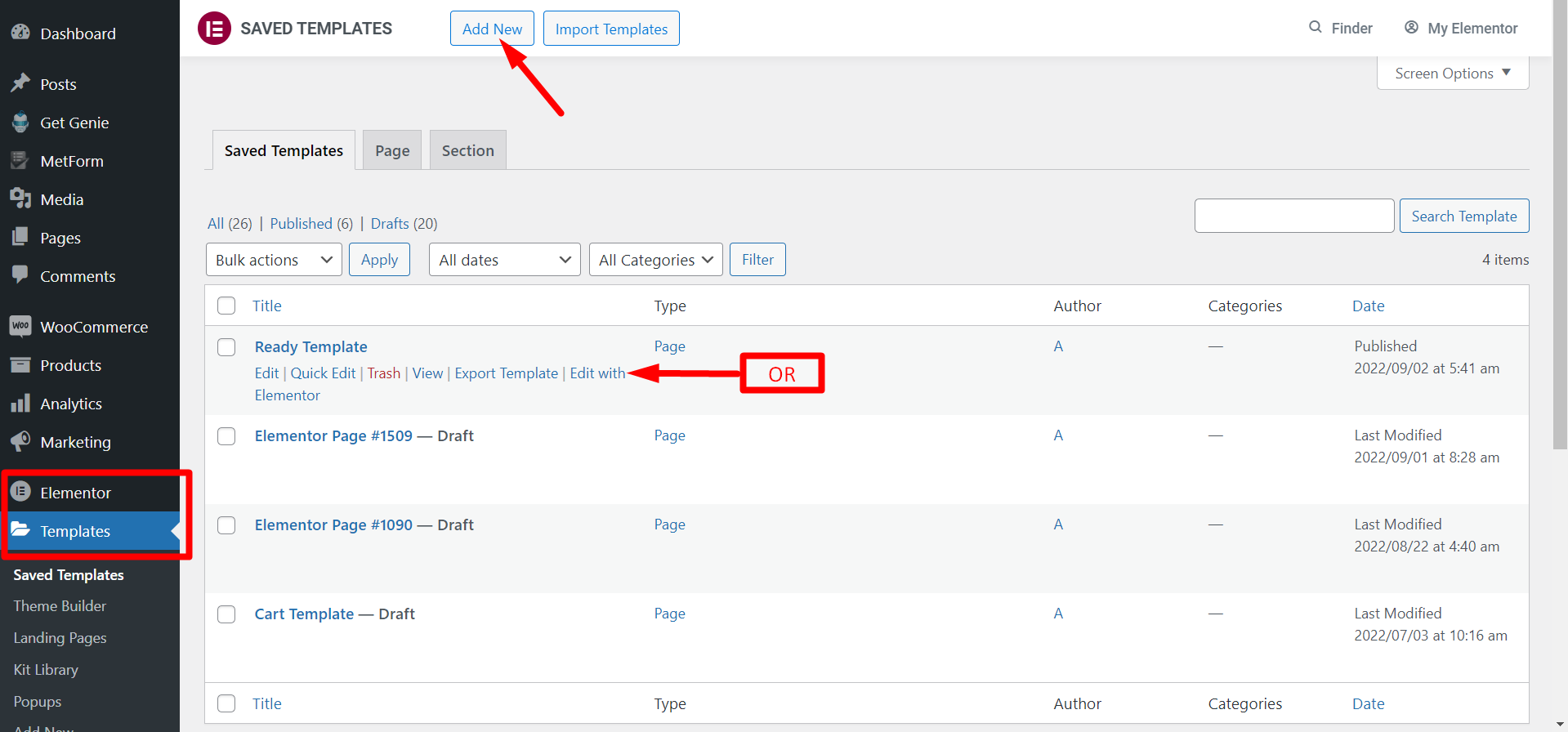The image size is (1568, 732).
Task: Click the Pages icon in sidebar
Action: pos(20,237)
